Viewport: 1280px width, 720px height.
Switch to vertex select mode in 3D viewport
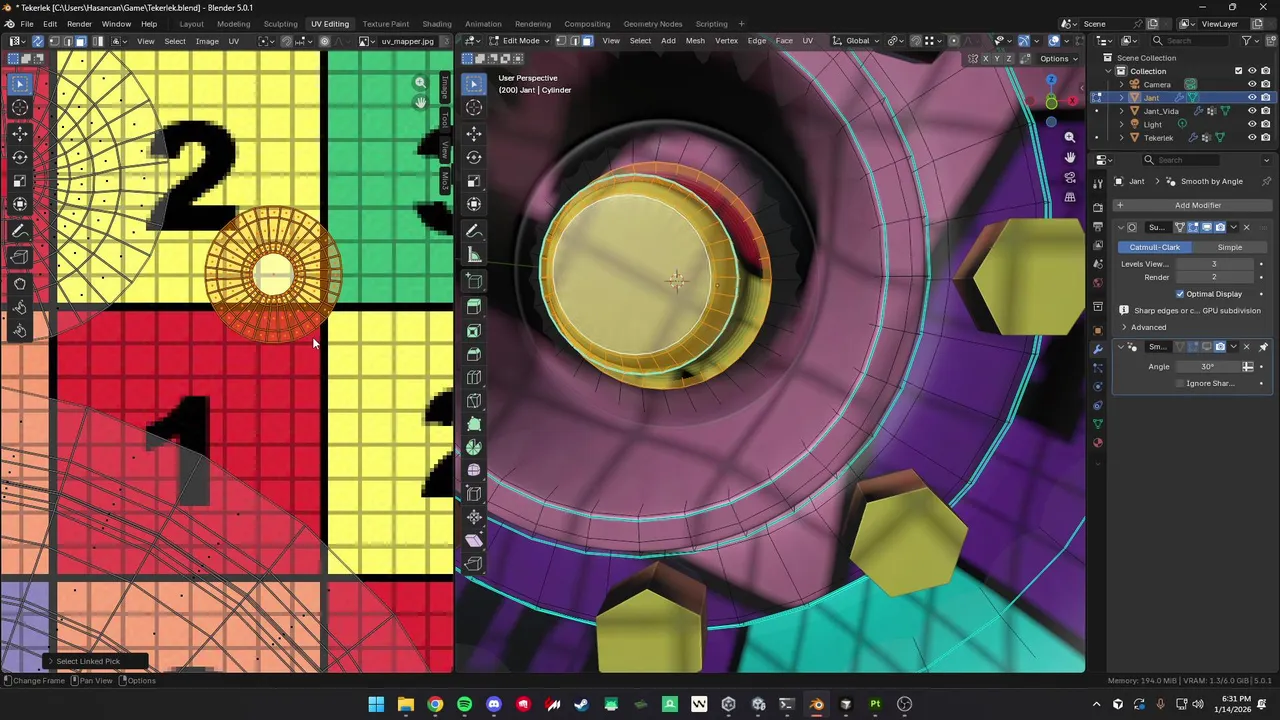[560, 41]
